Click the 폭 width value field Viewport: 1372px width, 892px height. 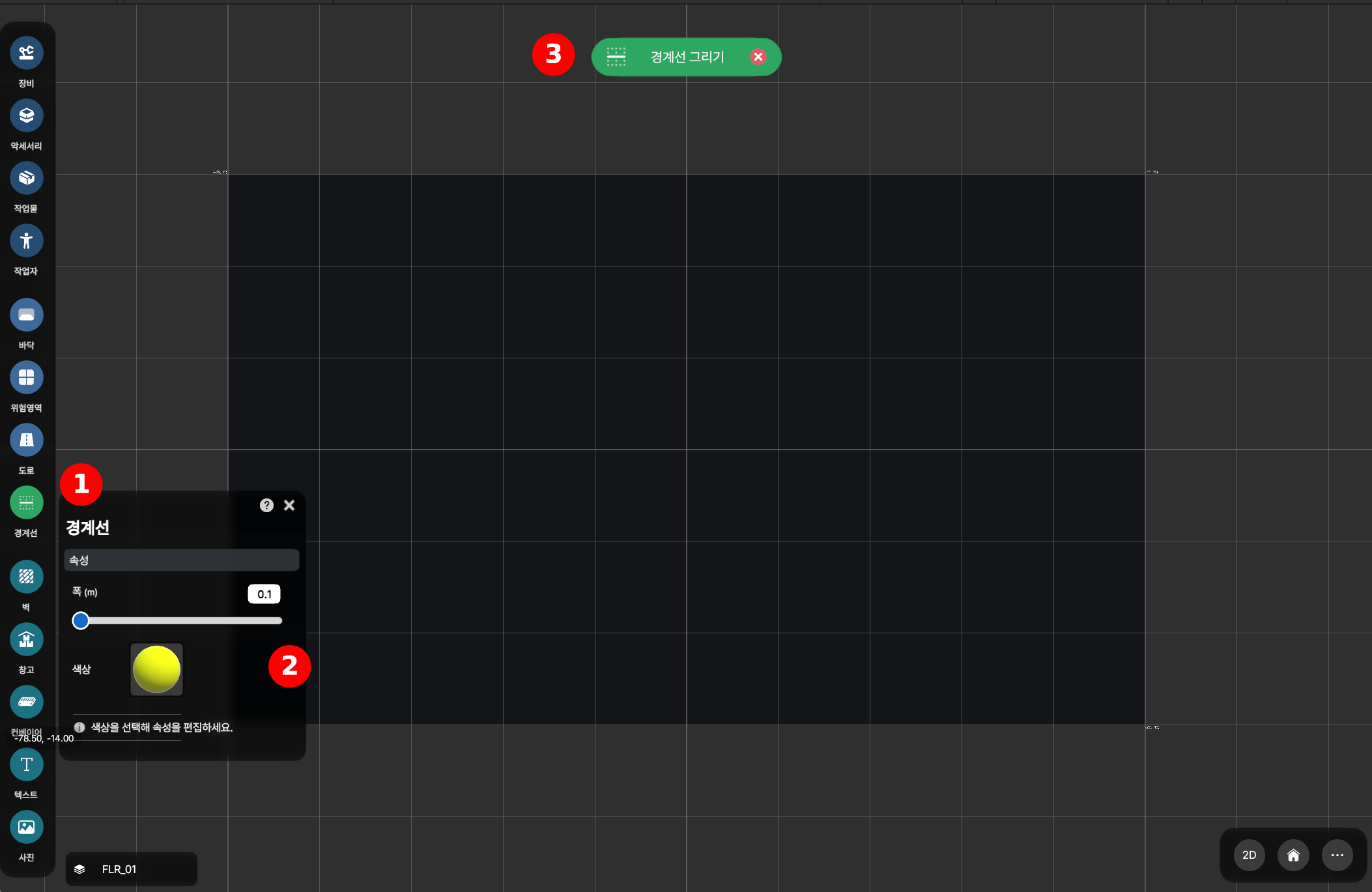click(x=264, y=594)
